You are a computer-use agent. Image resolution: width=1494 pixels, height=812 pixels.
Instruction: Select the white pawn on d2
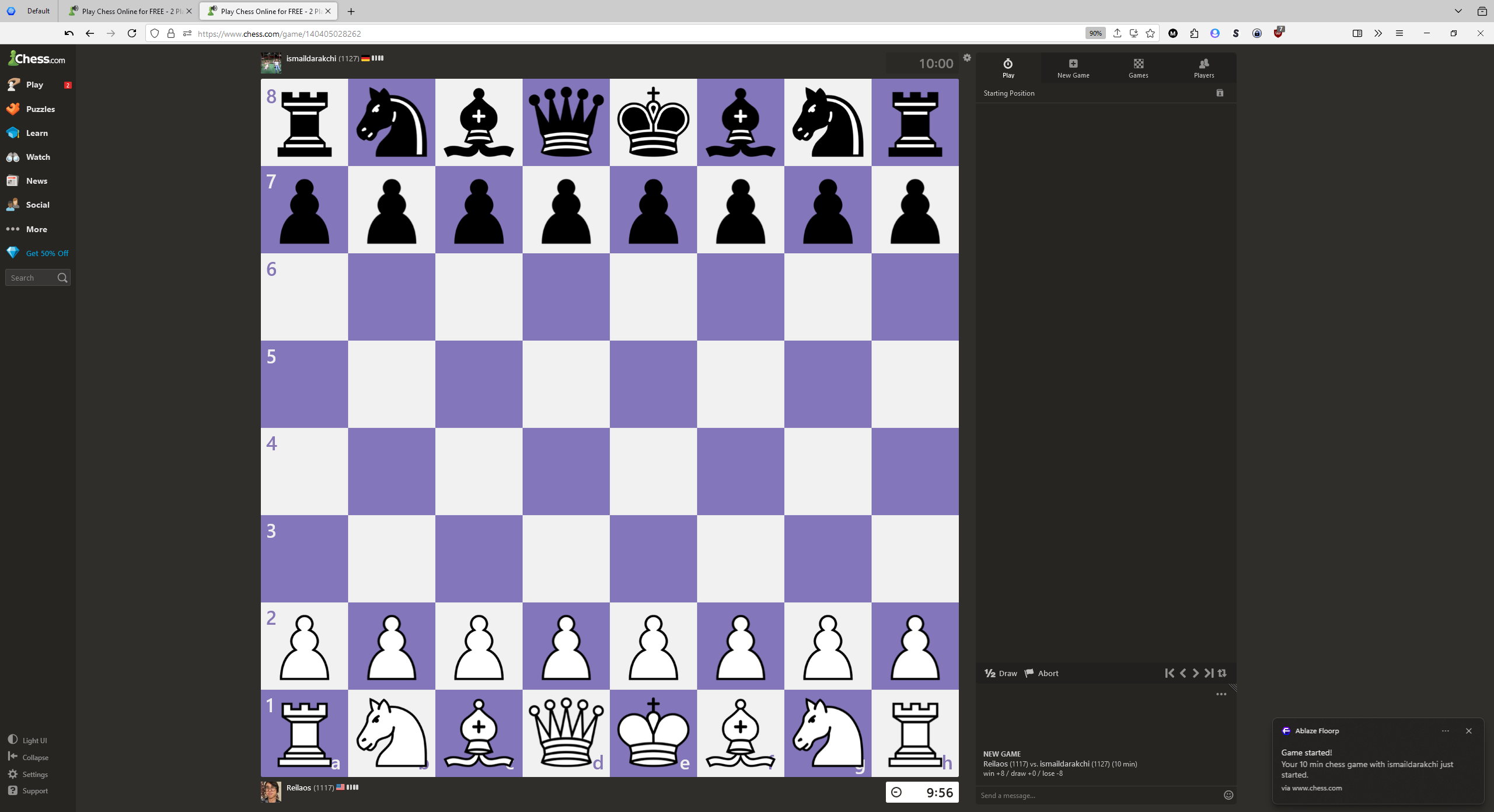(x=566, y=646)
